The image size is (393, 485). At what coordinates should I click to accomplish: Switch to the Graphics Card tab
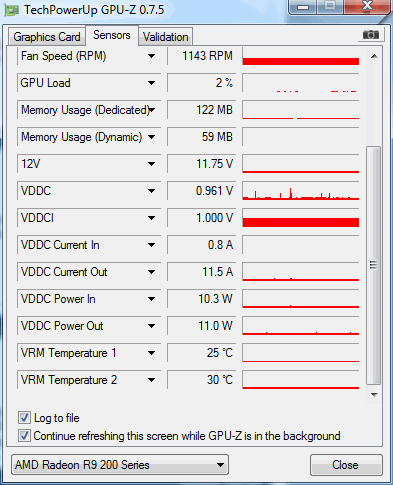tap(47, 37)
